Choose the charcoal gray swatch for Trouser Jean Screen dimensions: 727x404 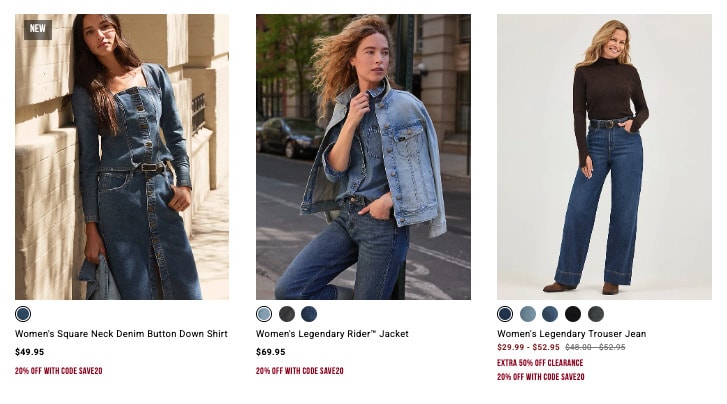(596, 314)
